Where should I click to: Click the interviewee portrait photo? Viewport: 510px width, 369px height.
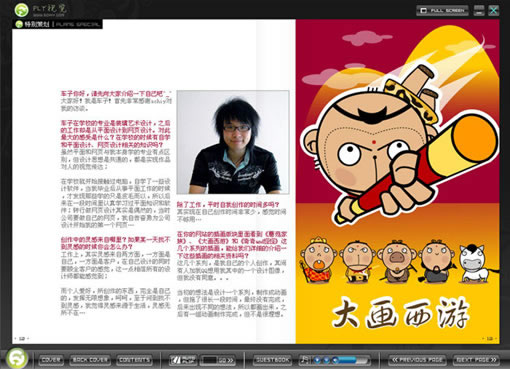233,142
